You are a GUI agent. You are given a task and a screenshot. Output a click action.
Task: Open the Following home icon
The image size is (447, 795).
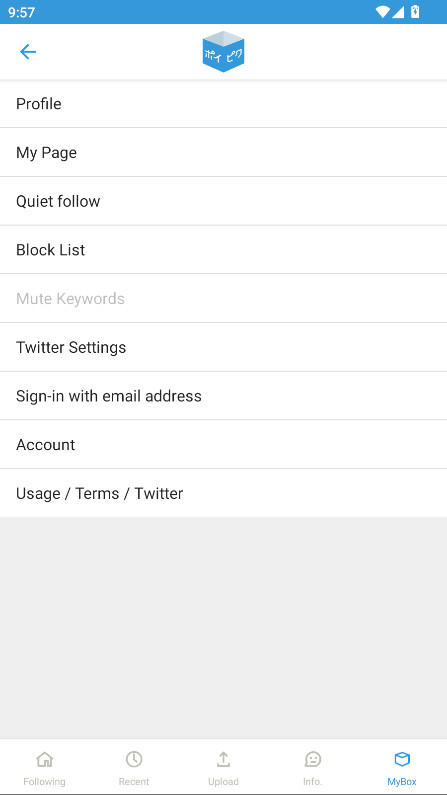tap(45, 759)
